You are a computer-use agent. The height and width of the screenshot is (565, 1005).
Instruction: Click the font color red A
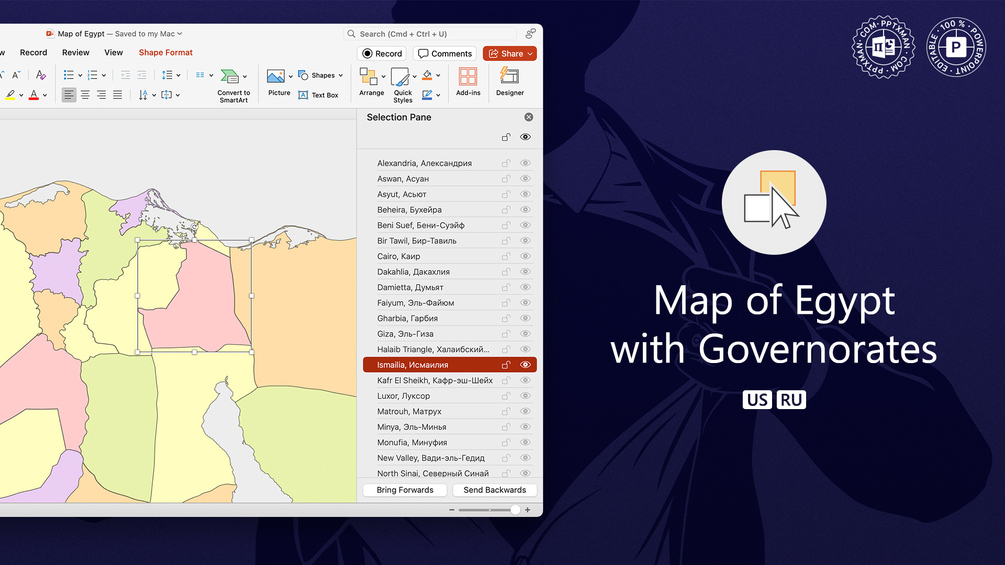coord(34,95)
